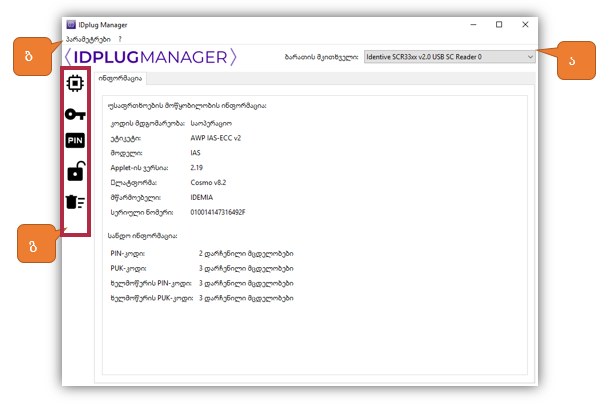Click the Applet version 2.19 value
The image size is (610, 417).
(197, 167)
